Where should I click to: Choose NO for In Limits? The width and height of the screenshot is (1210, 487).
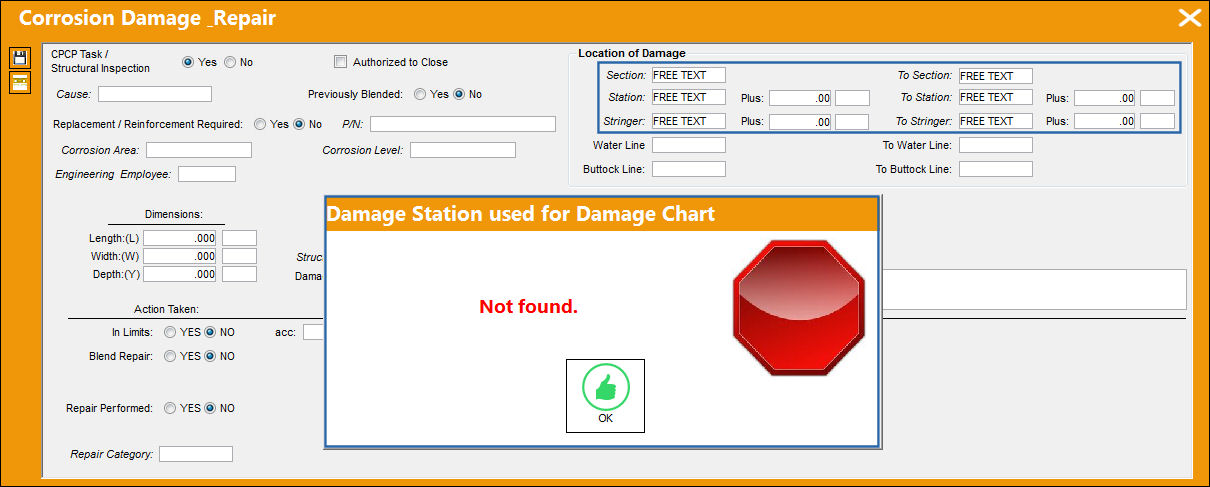click(210, 332)
